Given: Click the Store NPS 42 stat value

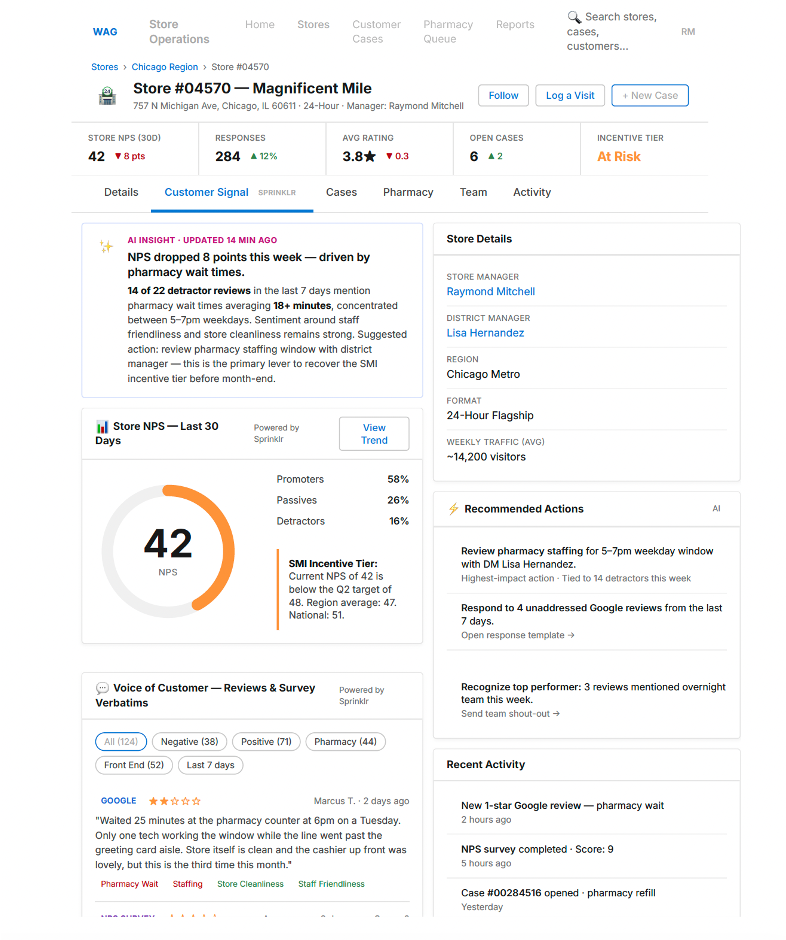Looking at the screenshot, I should click(x=97, y=157).
